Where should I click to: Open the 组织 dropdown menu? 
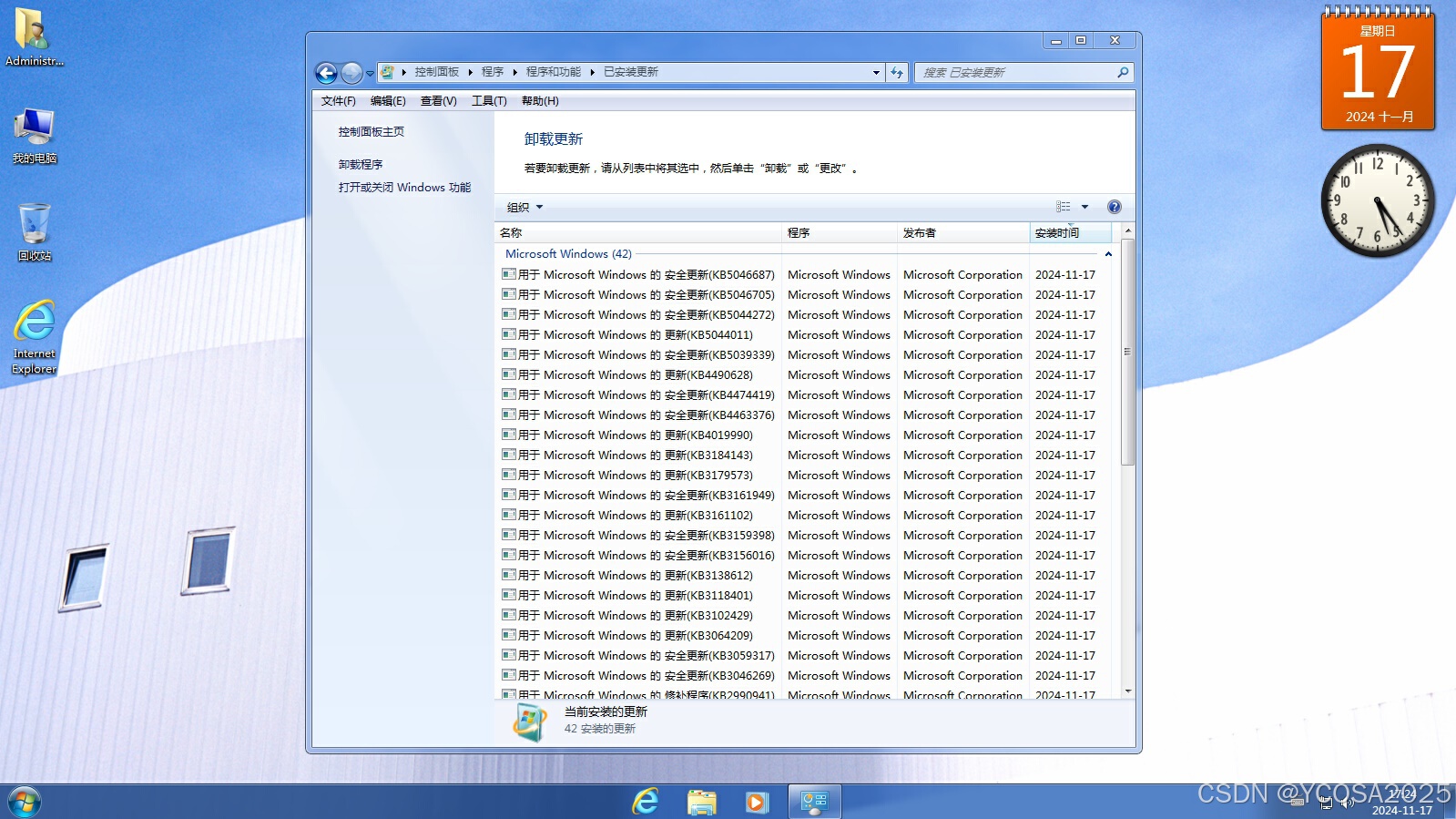click(x=524, y=208)
